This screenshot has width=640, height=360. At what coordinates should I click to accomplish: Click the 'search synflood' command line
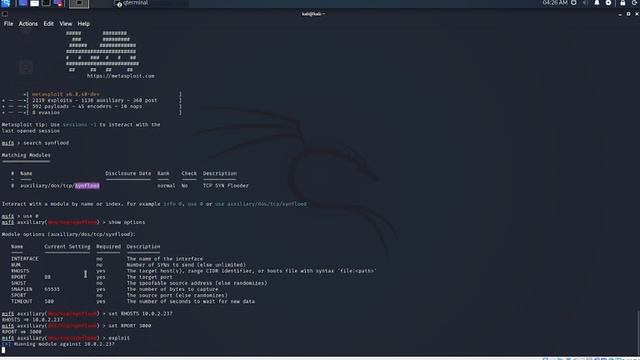(46, 143)
